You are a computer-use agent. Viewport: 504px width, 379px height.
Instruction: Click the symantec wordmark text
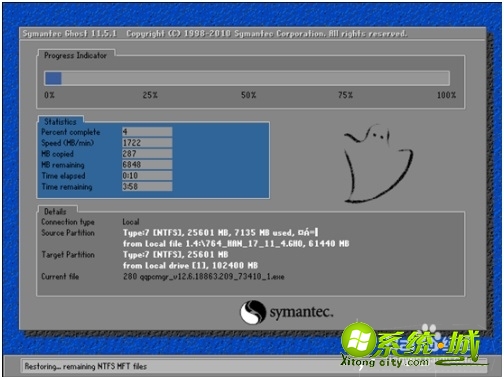tap(301, 313)
